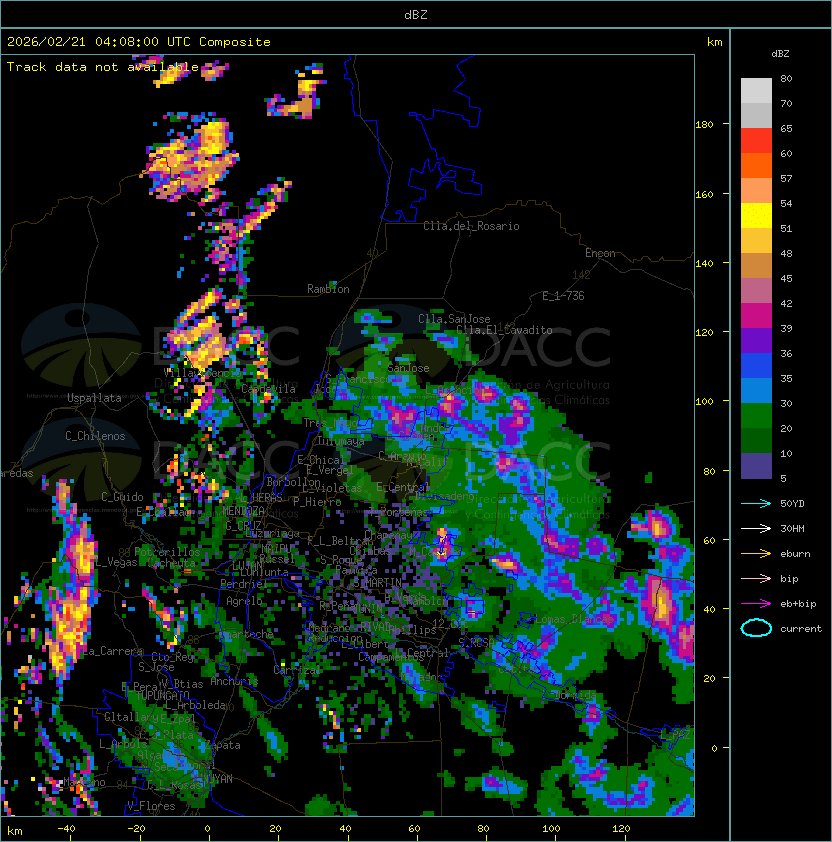Select the bright yellow legend color swatch
Image resolution: width=832 pixels, height=842 pixels.
point(757,215)
